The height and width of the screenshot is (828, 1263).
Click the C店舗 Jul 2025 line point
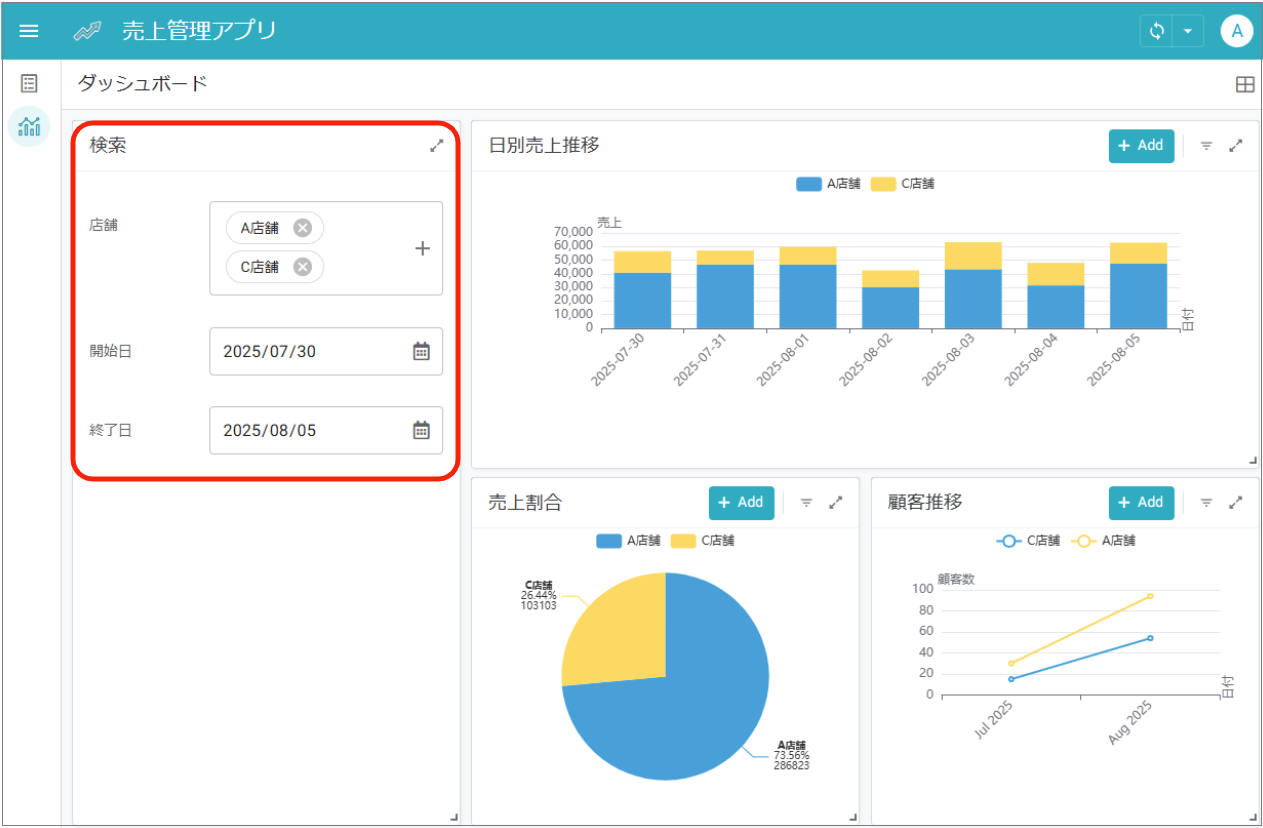pos(1011,679)
